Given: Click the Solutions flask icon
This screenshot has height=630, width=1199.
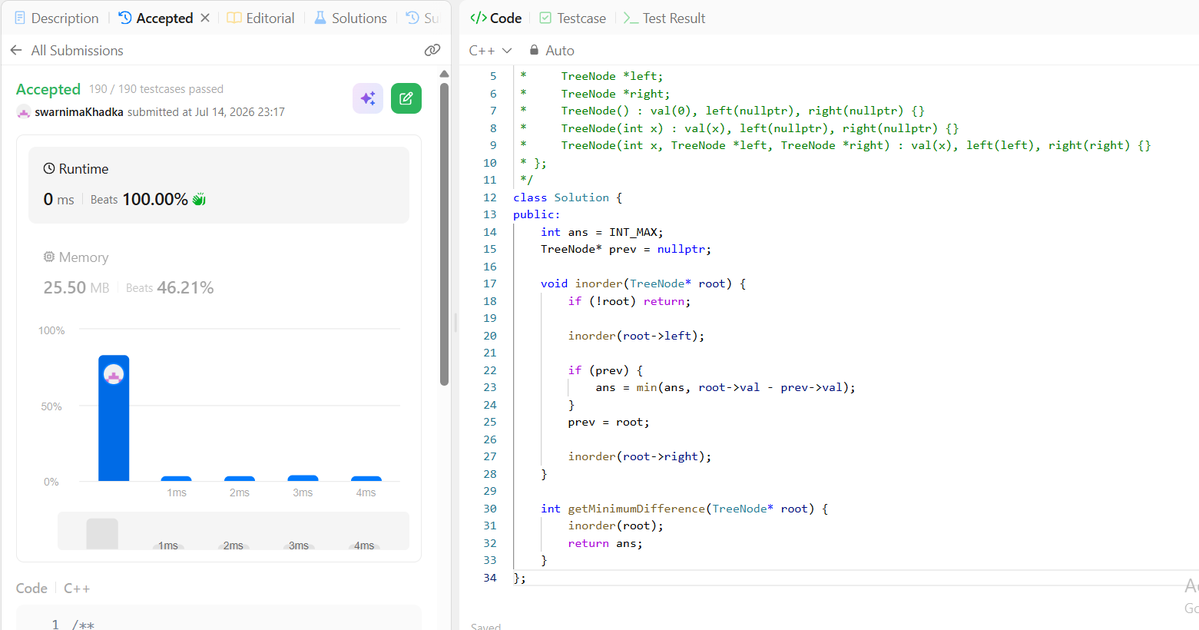Looking at the screenshot, I should coord(320,18).
